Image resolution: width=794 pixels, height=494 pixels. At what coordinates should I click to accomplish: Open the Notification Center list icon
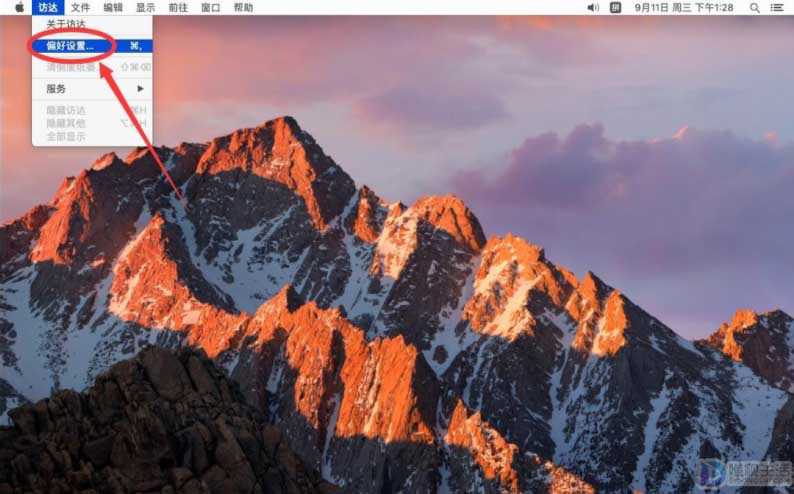tap(777, 8)
